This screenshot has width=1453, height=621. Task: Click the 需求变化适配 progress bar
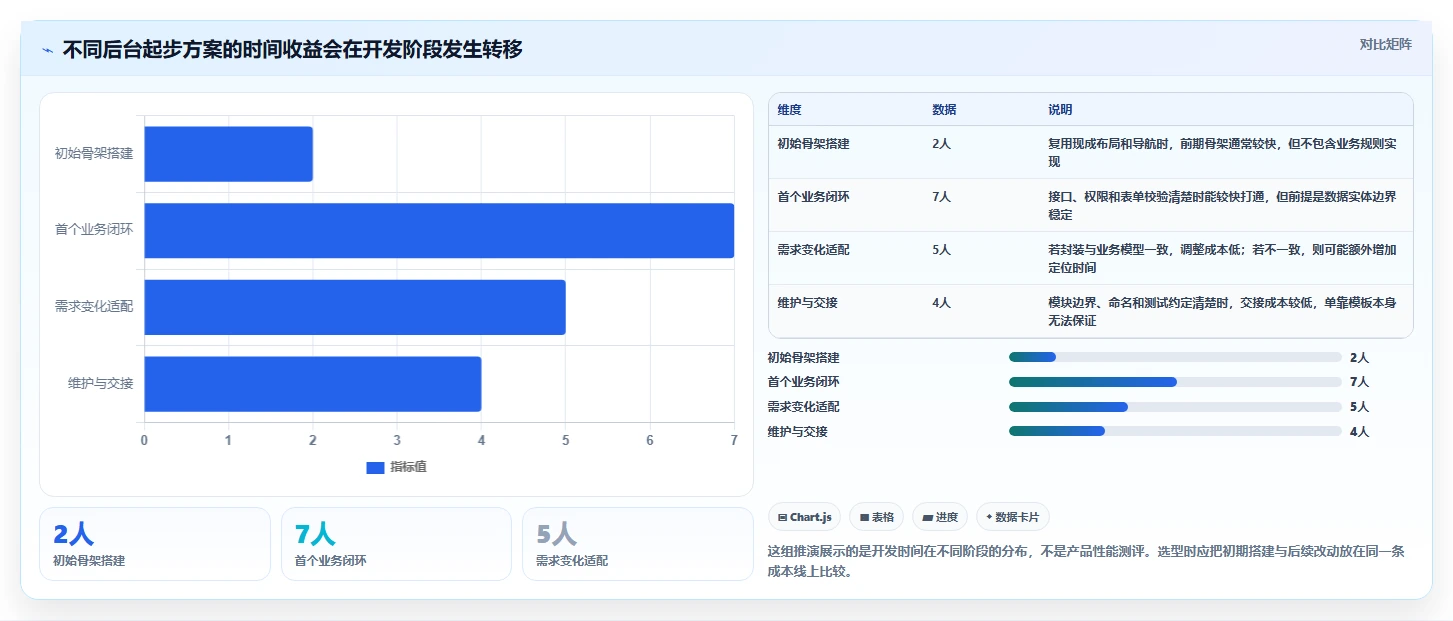1175,407
